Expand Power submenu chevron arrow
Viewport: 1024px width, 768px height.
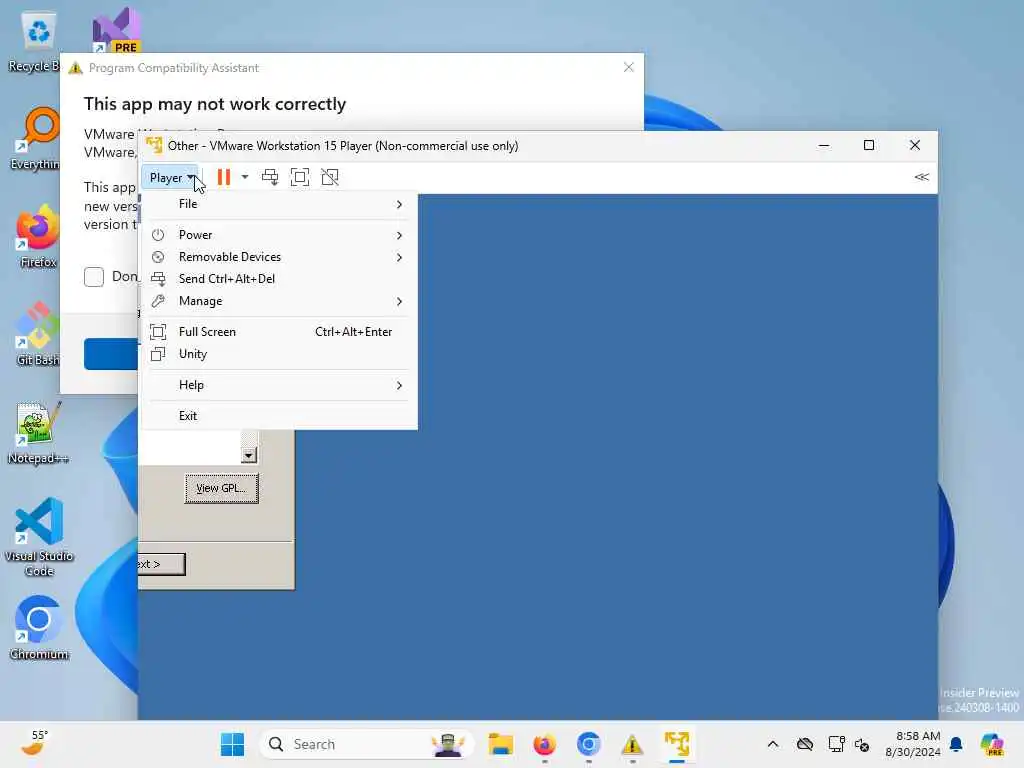coord(399,235)
